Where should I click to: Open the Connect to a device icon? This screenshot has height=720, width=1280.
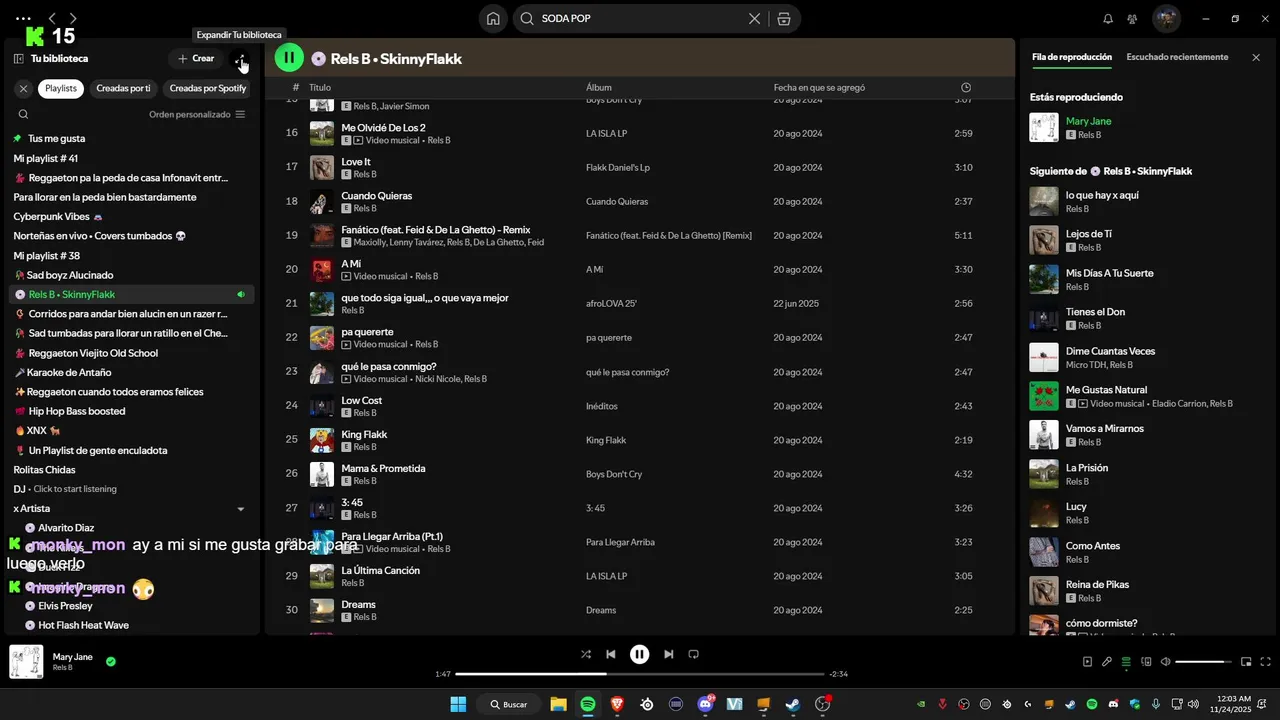(x=1146, y=661)
